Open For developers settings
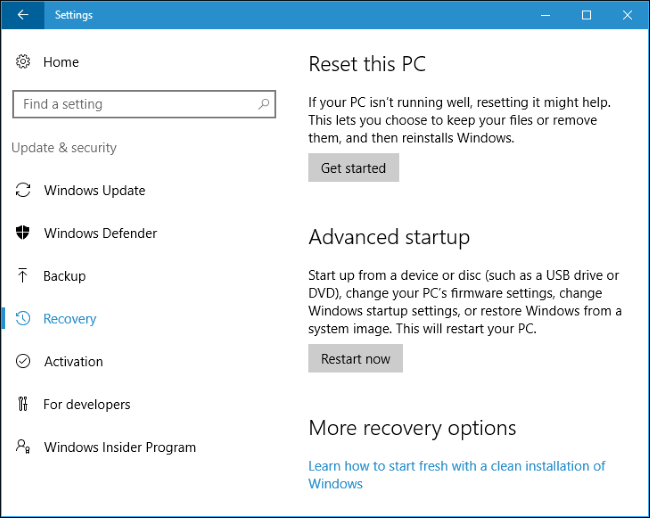This screenshot has width=650, height=518. point(87,405)
